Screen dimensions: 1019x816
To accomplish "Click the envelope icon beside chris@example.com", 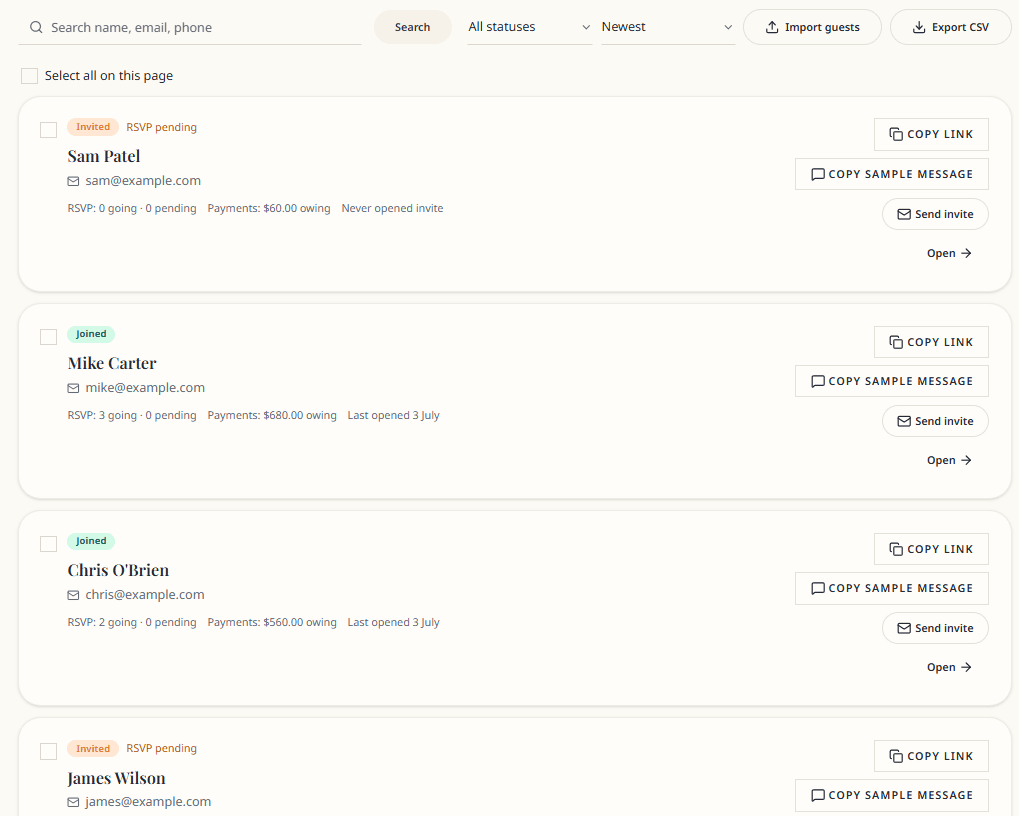I will pyautogui.click(x=73, y=595).
